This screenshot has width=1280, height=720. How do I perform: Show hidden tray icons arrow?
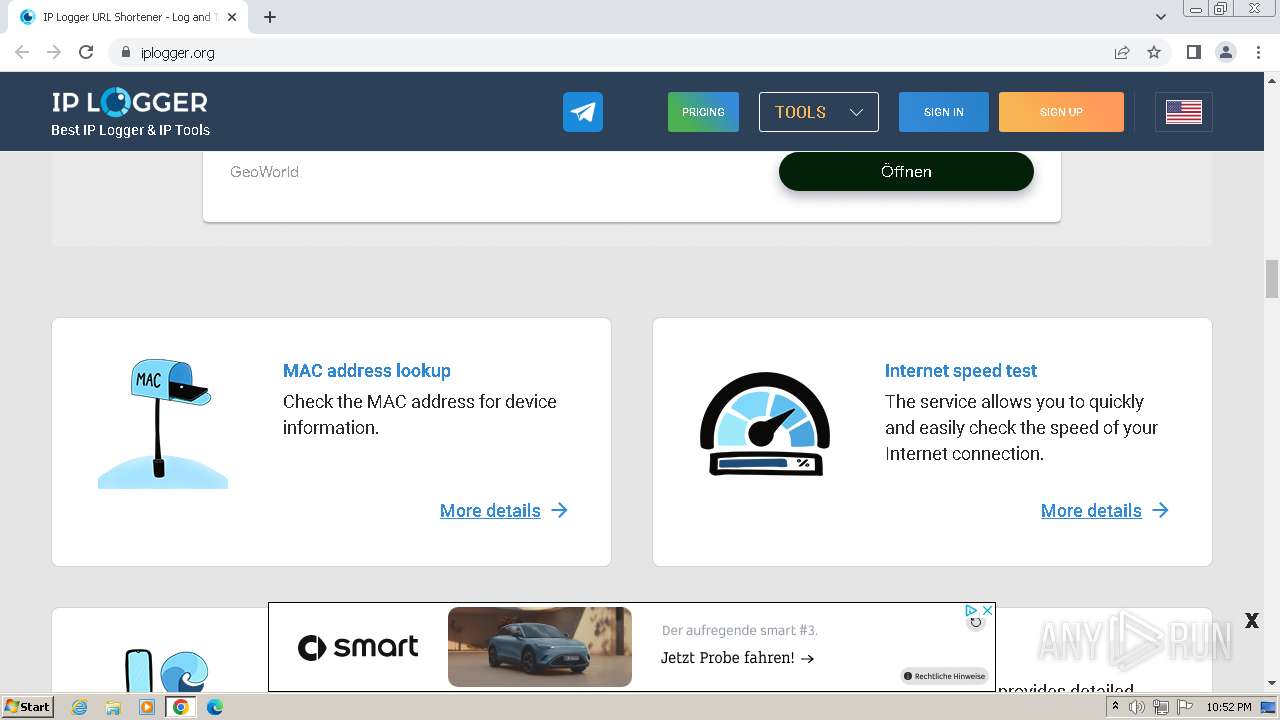tap(1115, 707)
